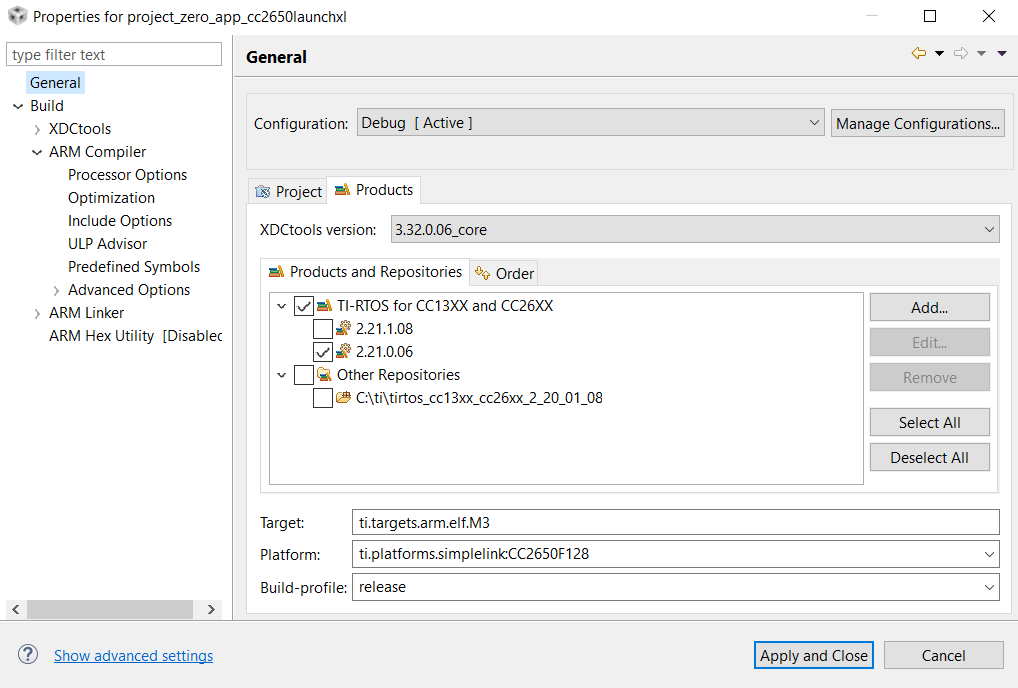
Task: Click Apply and Close
Action: coord(813,656)
